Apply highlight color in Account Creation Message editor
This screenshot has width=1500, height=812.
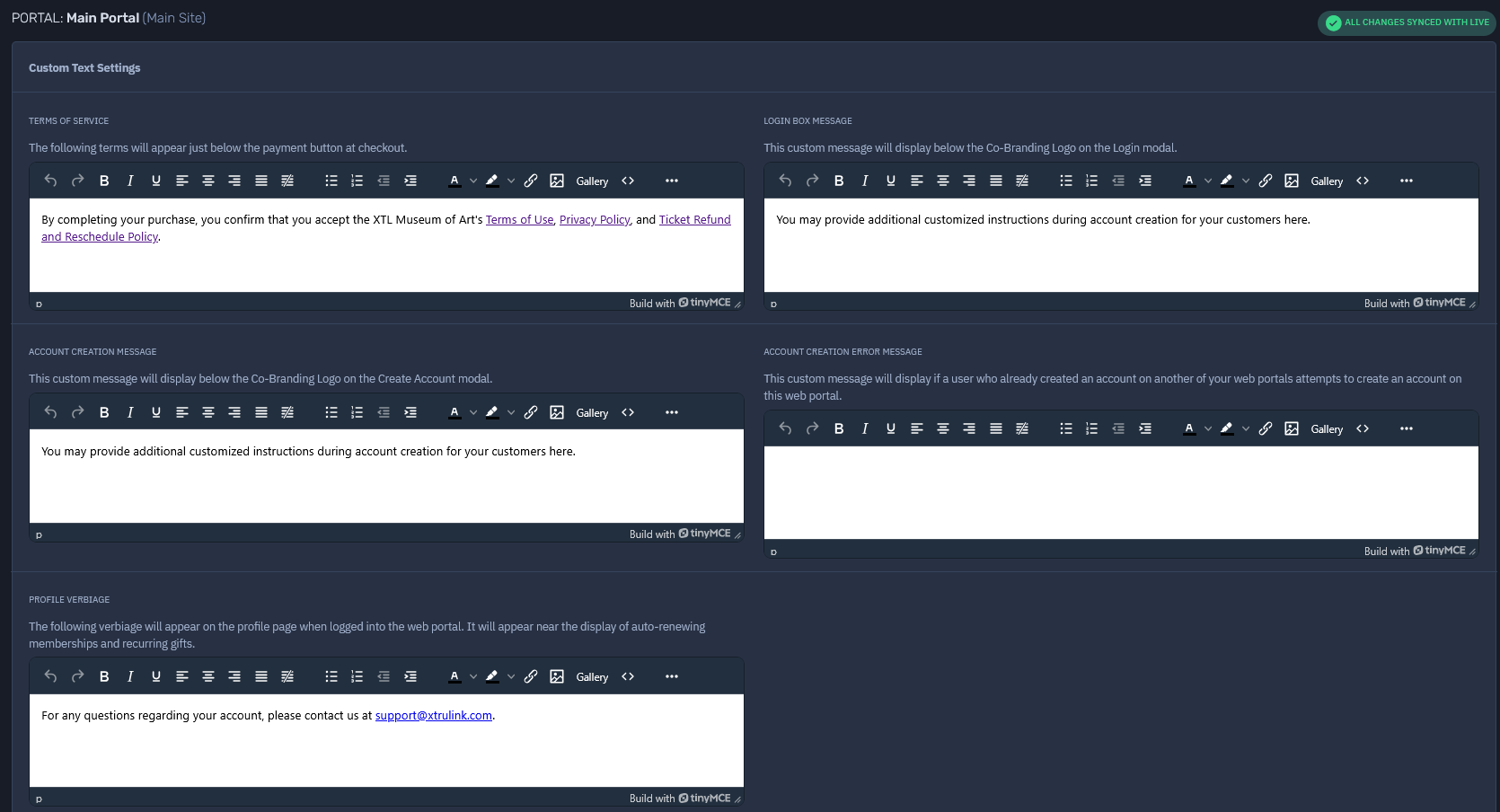pyautogui.click(x=492, y=412)
